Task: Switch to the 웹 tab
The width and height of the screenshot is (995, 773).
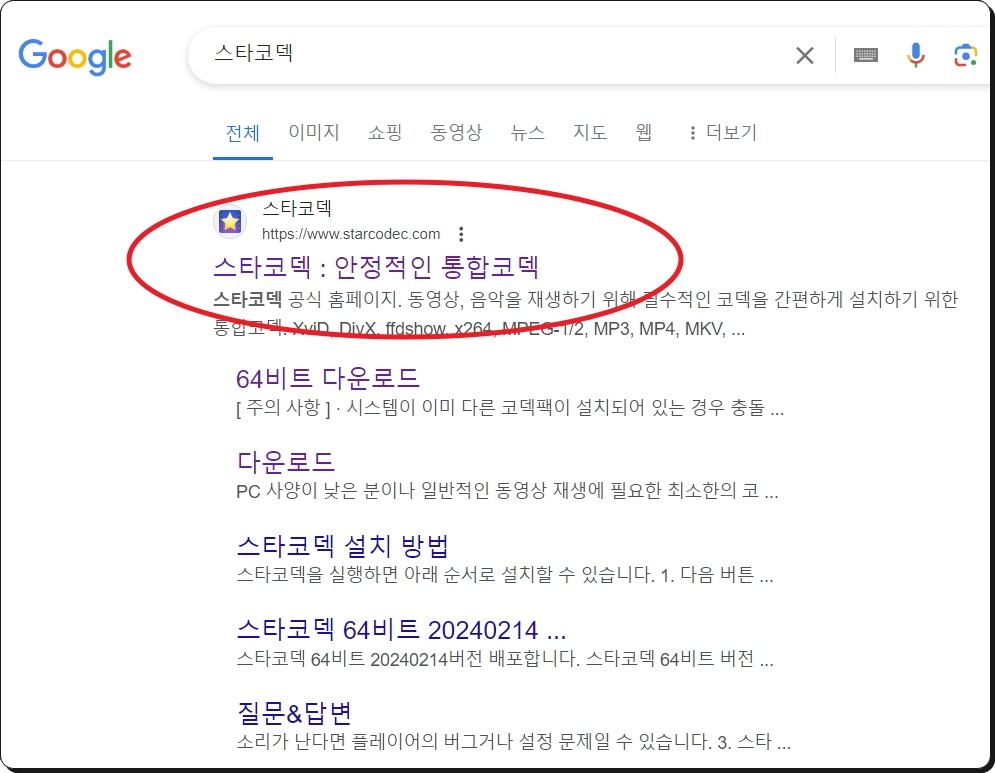Action: pyautogui.click(x=643, y=132)
